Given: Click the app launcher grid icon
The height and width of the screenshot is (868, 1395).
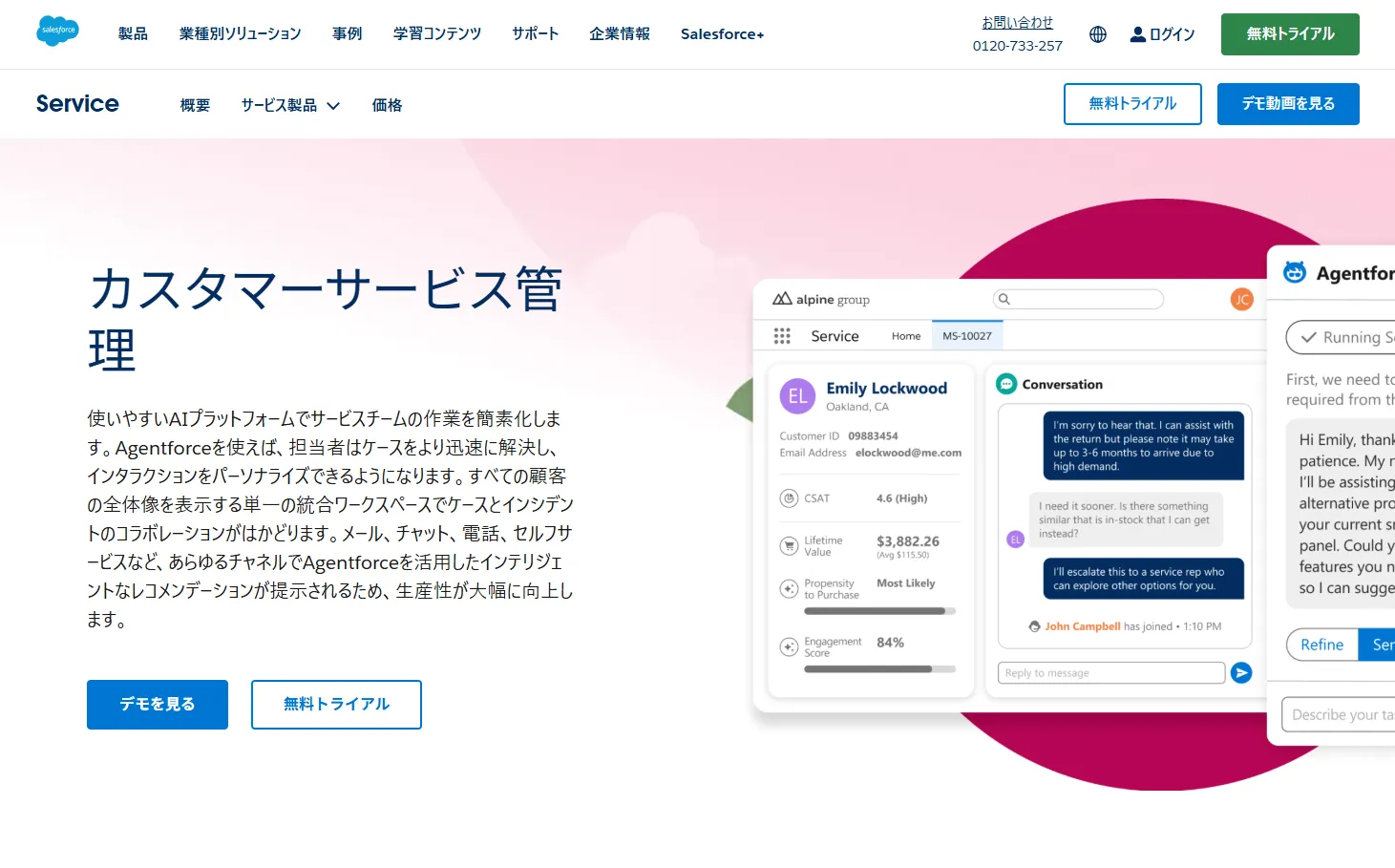Looking at the screenshot, I should click(x=782, y=336).
